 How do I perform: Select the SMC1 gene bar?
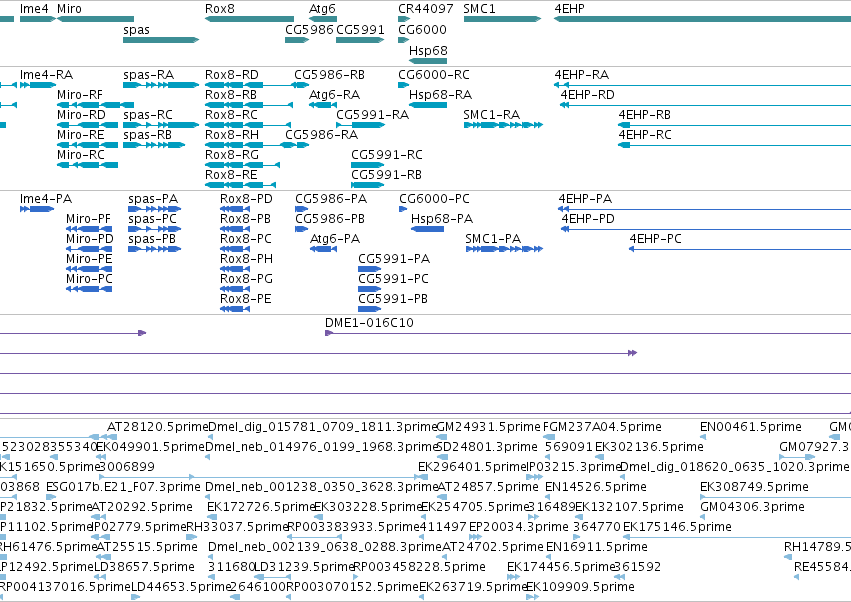[503, 19]
